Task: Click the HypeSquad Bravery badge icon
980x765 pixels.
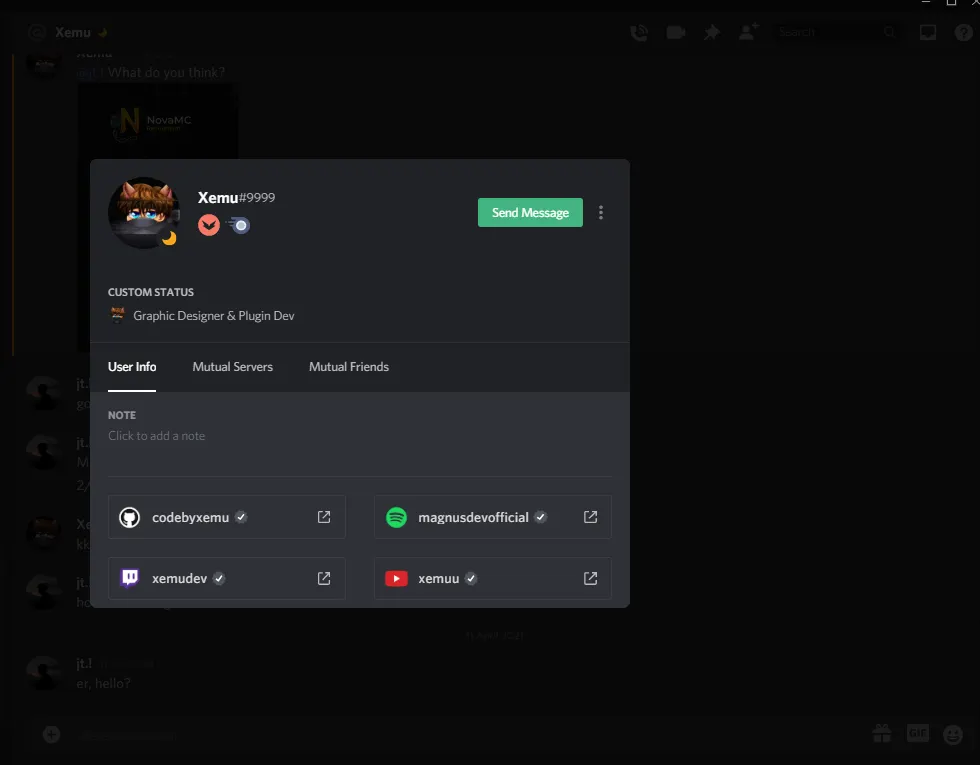Action: pos(208,225)
